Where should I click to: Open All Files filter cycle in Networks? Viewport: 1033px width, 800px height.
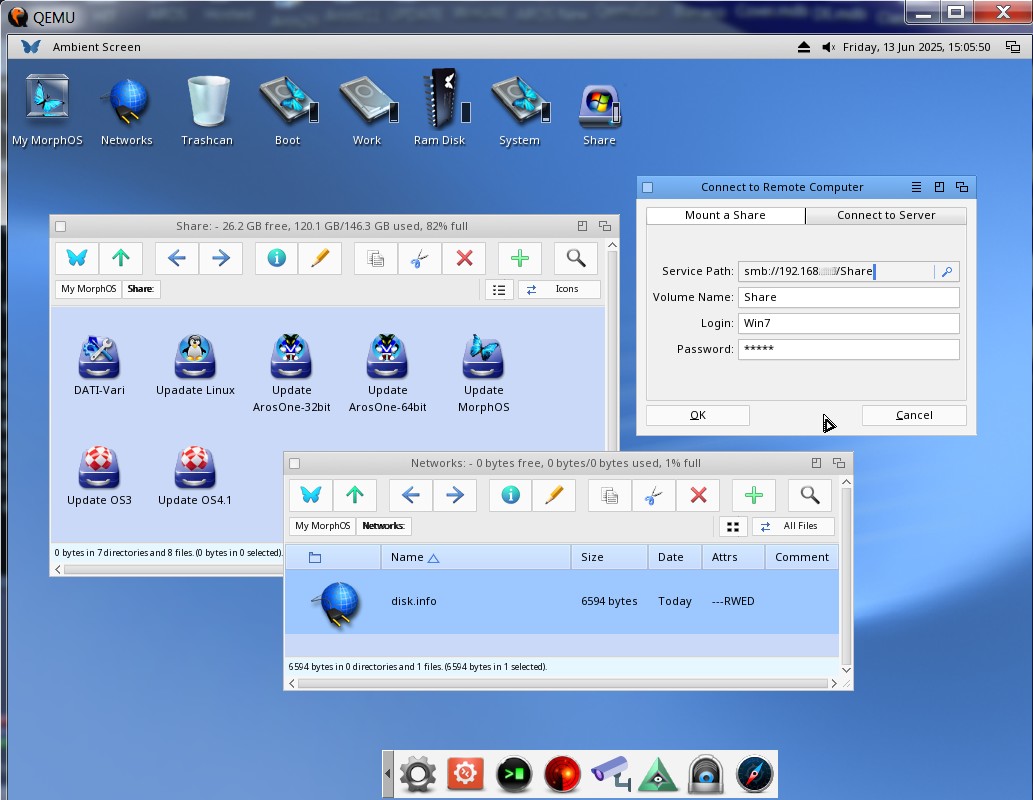point(793,527)
